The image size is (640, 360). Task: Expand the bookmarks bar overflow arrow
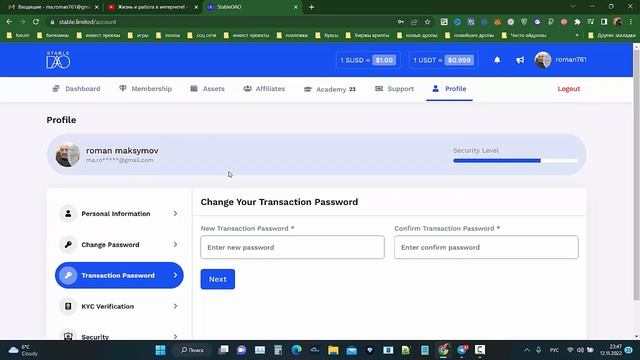point(577,36)
